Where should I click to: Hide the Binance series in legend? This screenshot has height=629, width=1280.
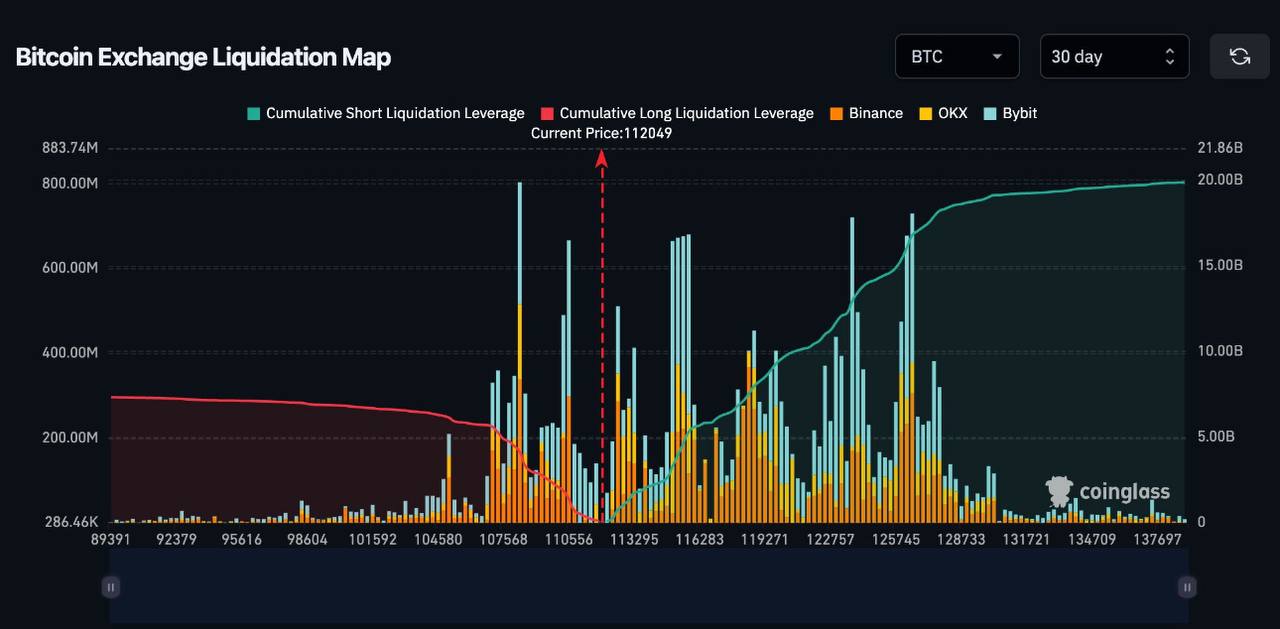(875, 113)
